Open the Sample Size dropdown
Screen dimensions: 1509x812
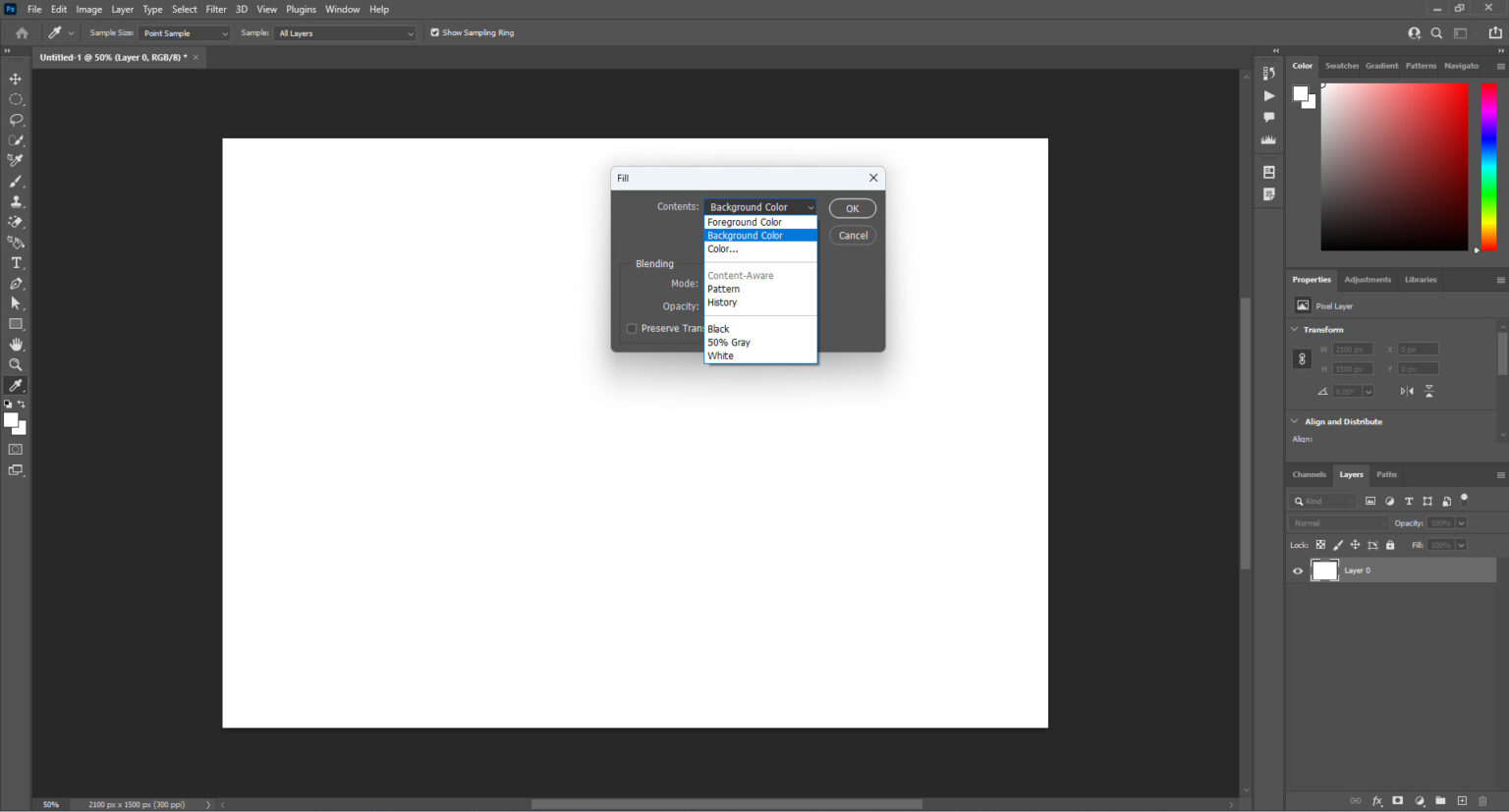point(185,32)
